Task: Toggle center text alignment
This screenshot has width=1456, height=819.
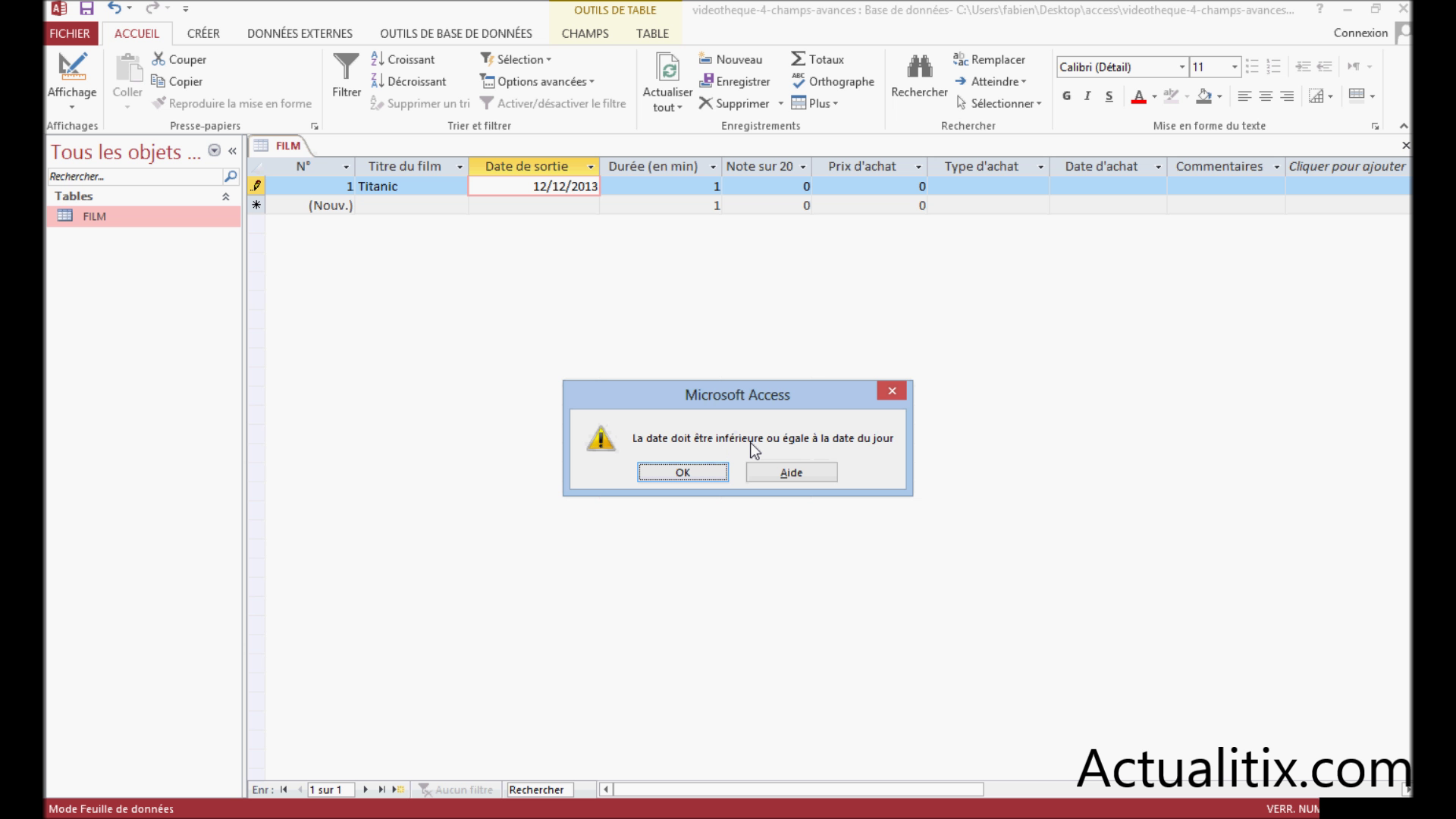Action: (1266, 96)
